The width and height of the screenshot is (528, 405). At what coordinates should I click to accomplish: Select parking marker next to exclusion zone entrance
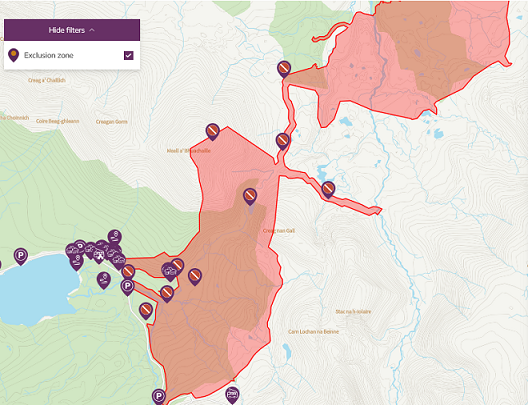coord(127,287)
